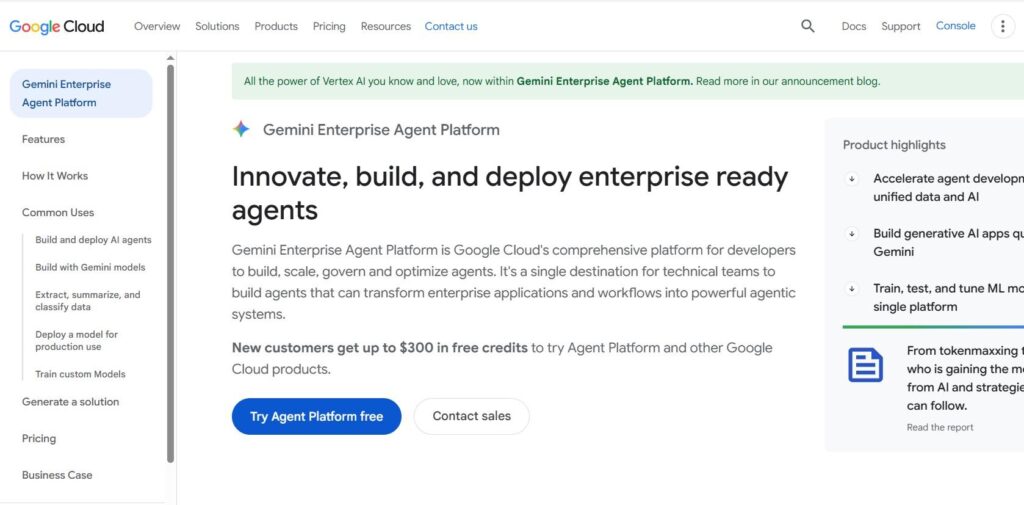Jump to Pricing in the sidebar
Screen dimensions: 1024x505
39,438
